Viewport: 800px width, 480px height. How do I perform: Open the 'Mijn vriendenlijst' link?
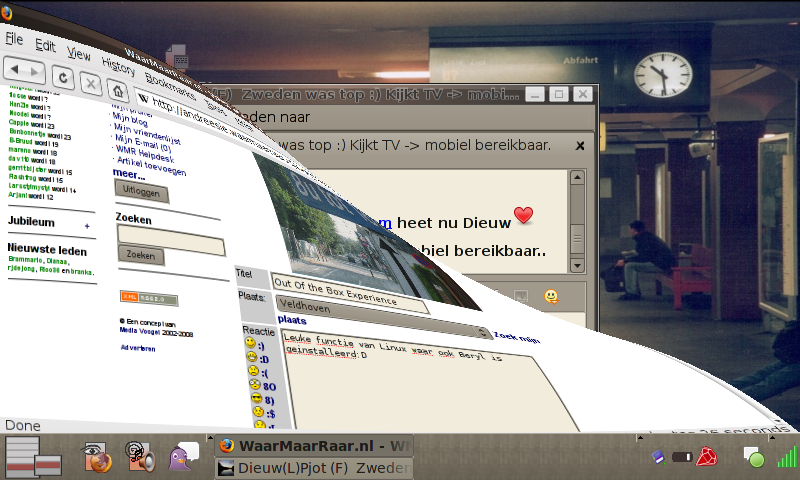(148, 128)
